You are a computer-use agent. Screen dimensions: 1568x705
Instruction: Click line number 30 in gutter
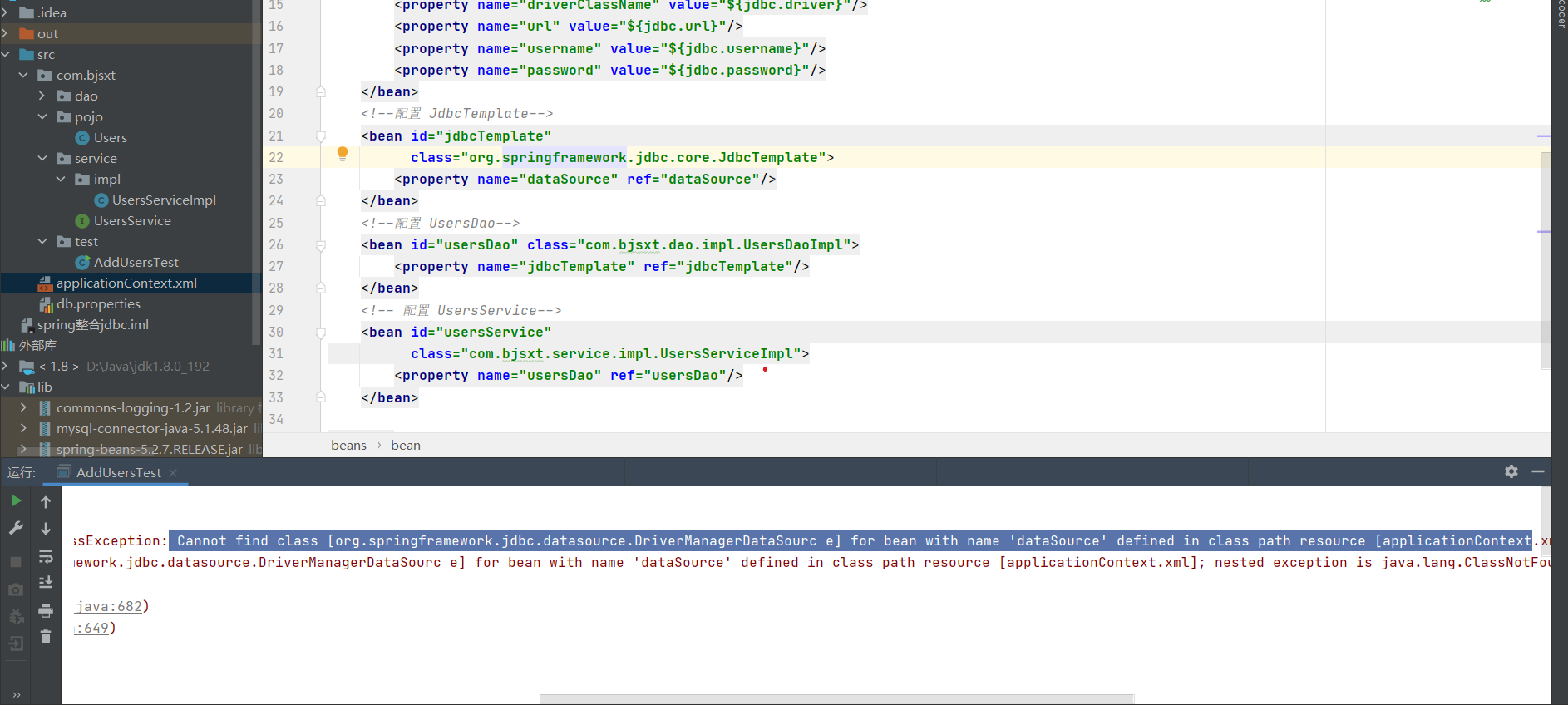276,332
